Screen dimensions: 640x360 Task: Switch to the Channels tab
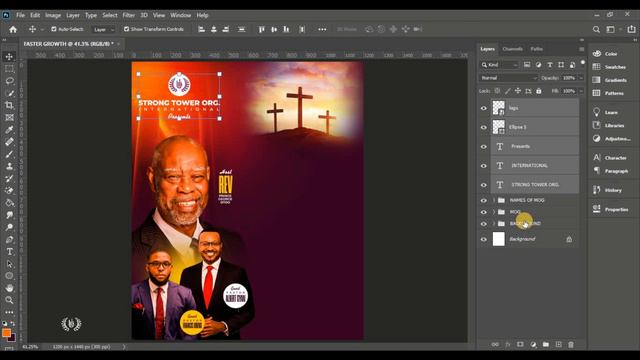point(512,49)
